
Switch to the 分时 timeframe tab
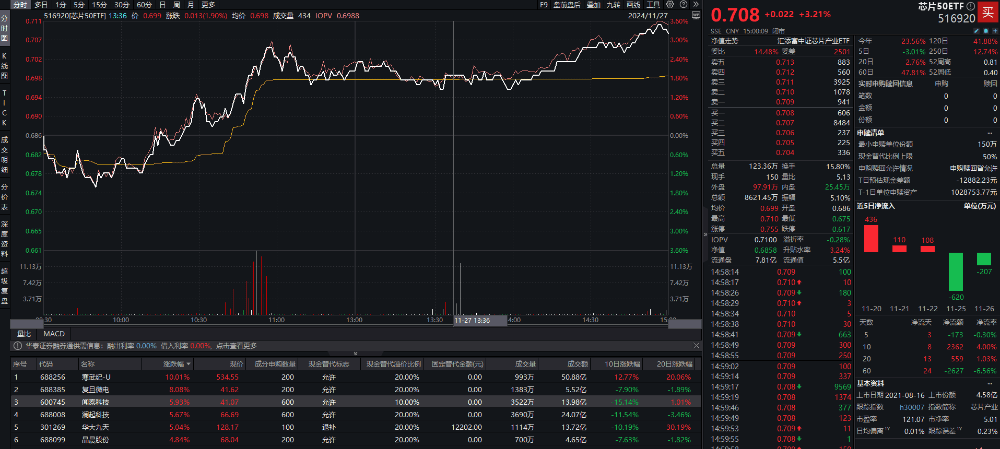(x=21, y=4)
